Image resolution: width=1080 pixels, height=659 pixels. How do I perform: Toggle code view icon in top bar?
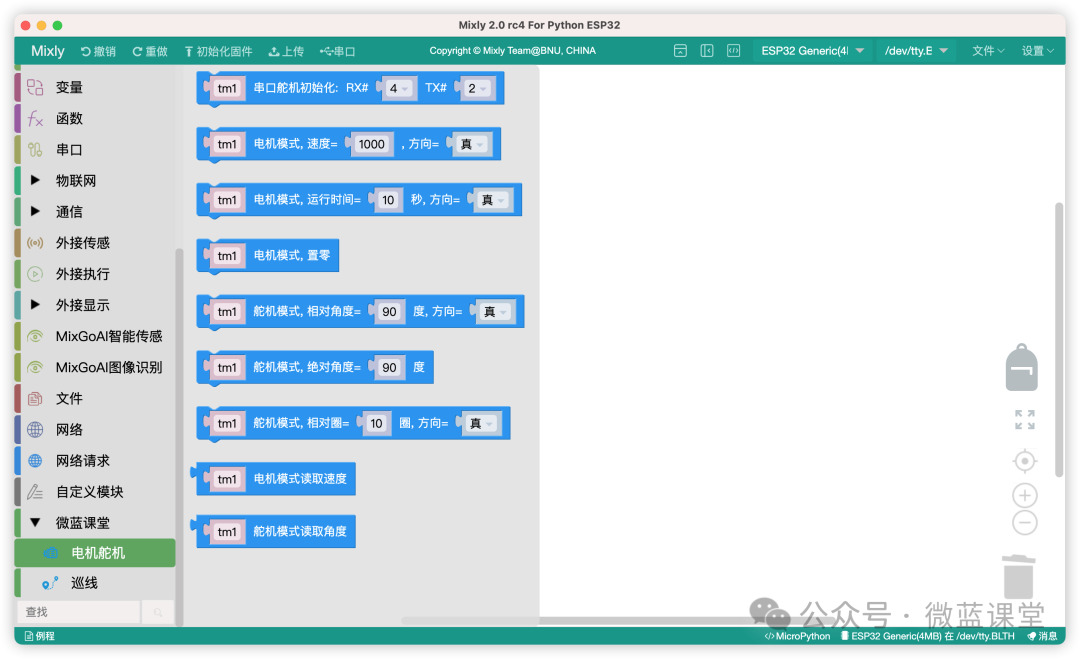734,51
